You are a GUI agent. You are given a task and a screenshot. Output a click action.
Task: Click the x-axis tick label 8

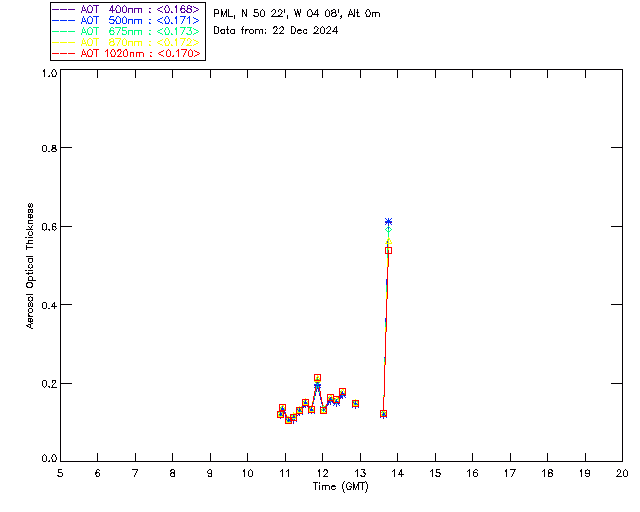tap(173, 474)
